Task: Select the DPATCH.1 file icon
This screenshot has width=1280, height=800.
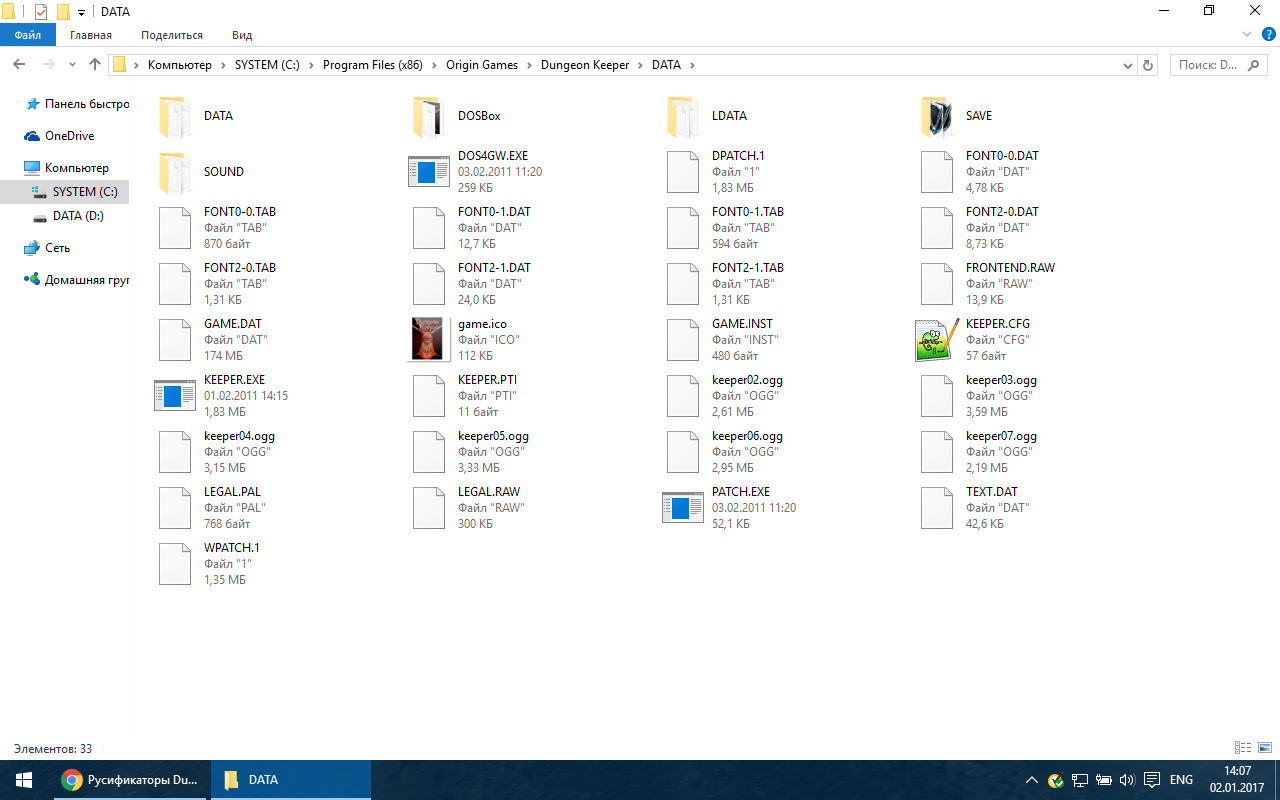Action: coord(682,172)
